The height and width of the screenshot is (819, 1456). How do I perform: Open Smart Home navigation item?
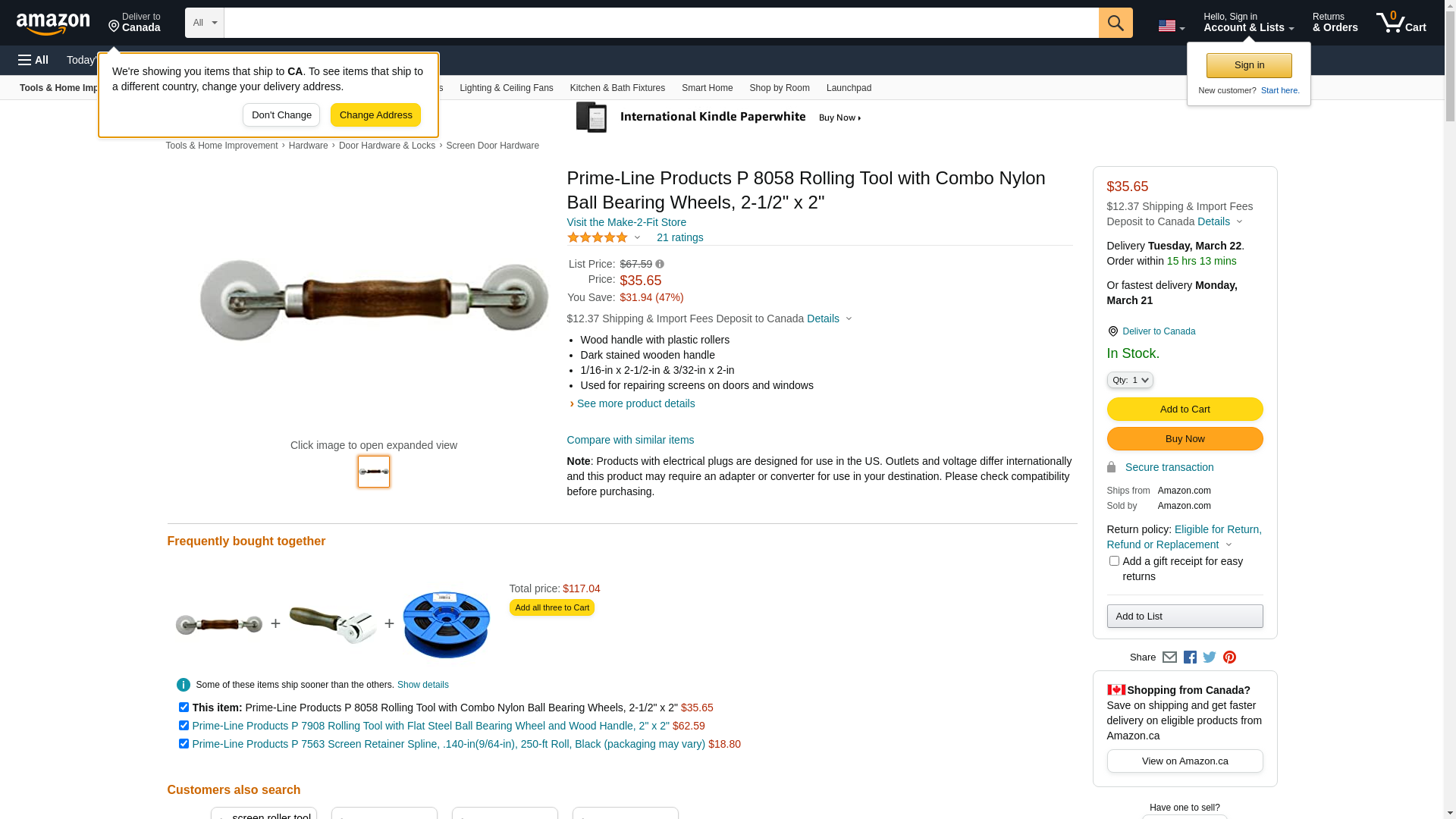(x=707, y=88)
